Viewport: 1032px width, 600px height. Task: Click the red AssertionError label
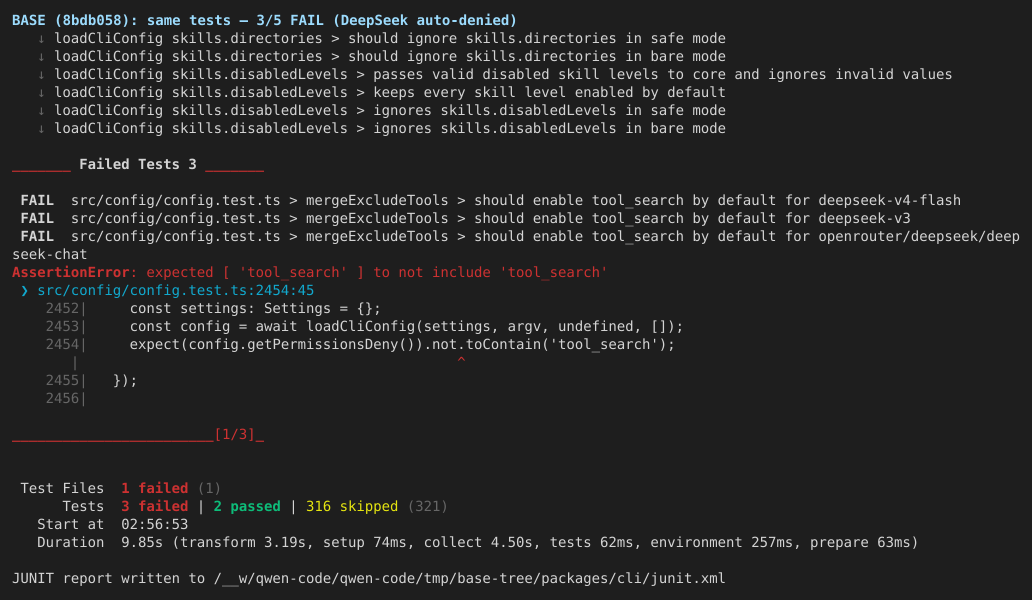click(x=70, y=272)
